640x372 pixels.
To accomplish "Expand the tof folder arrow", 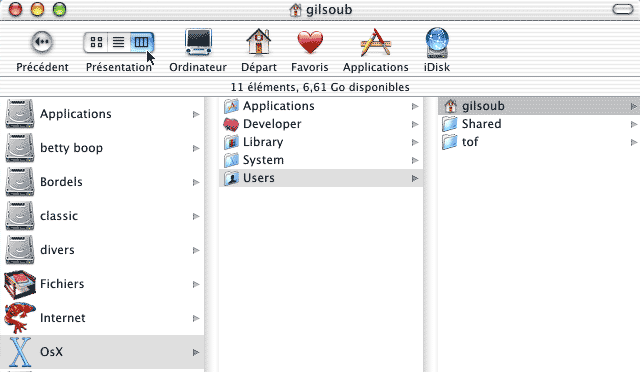I will pyautogui.click(x=633, y=142).
